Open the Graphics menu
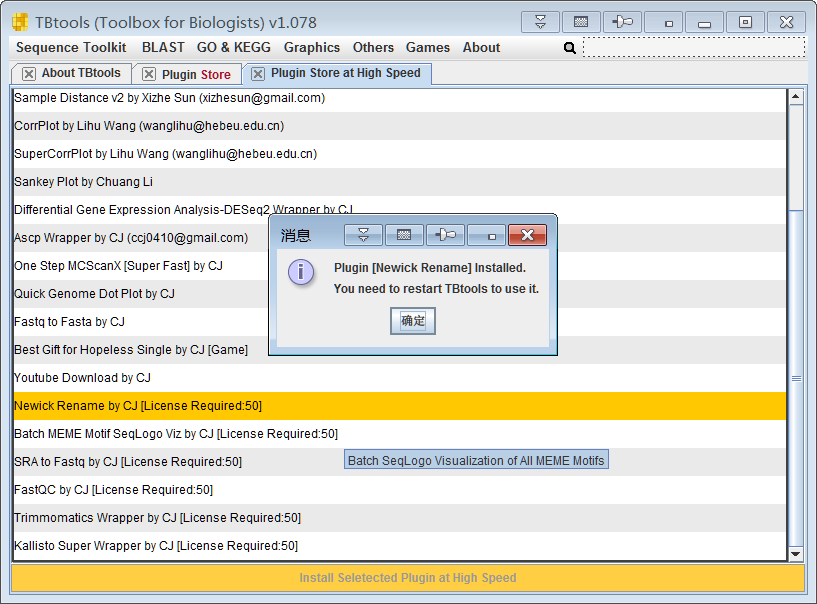Viewport: 817px width, 604px height. tap(312, 47)
